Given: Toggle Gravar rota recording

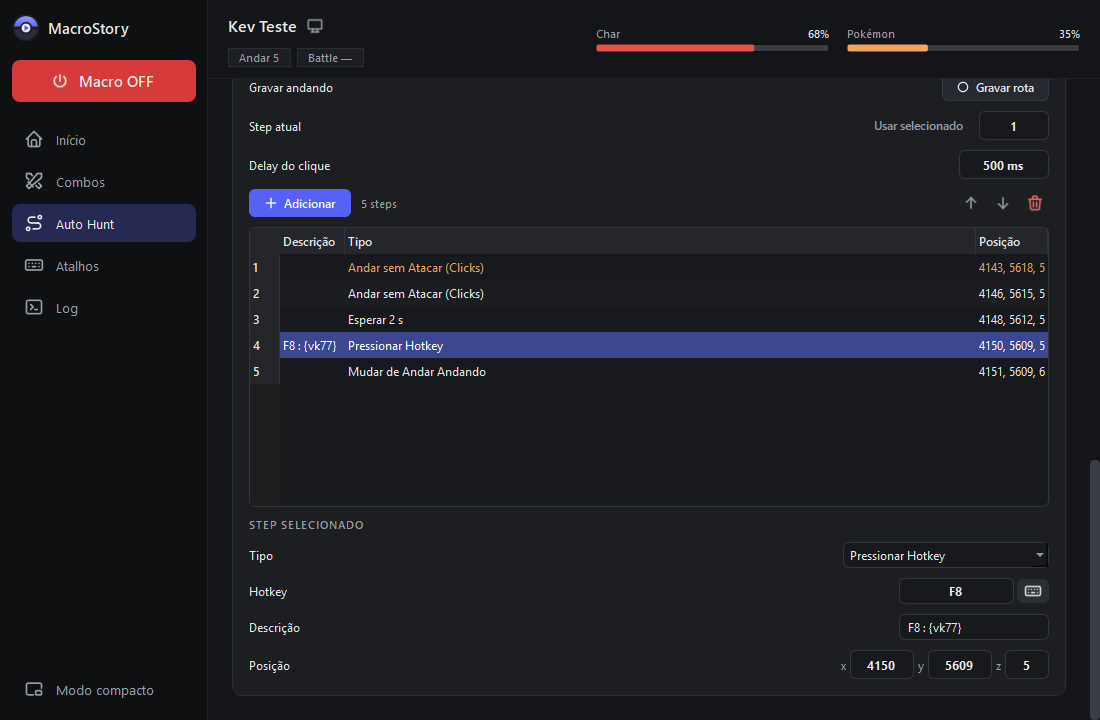Looking at the screenshot, I should pyautogui.click(x=995, y=88).
